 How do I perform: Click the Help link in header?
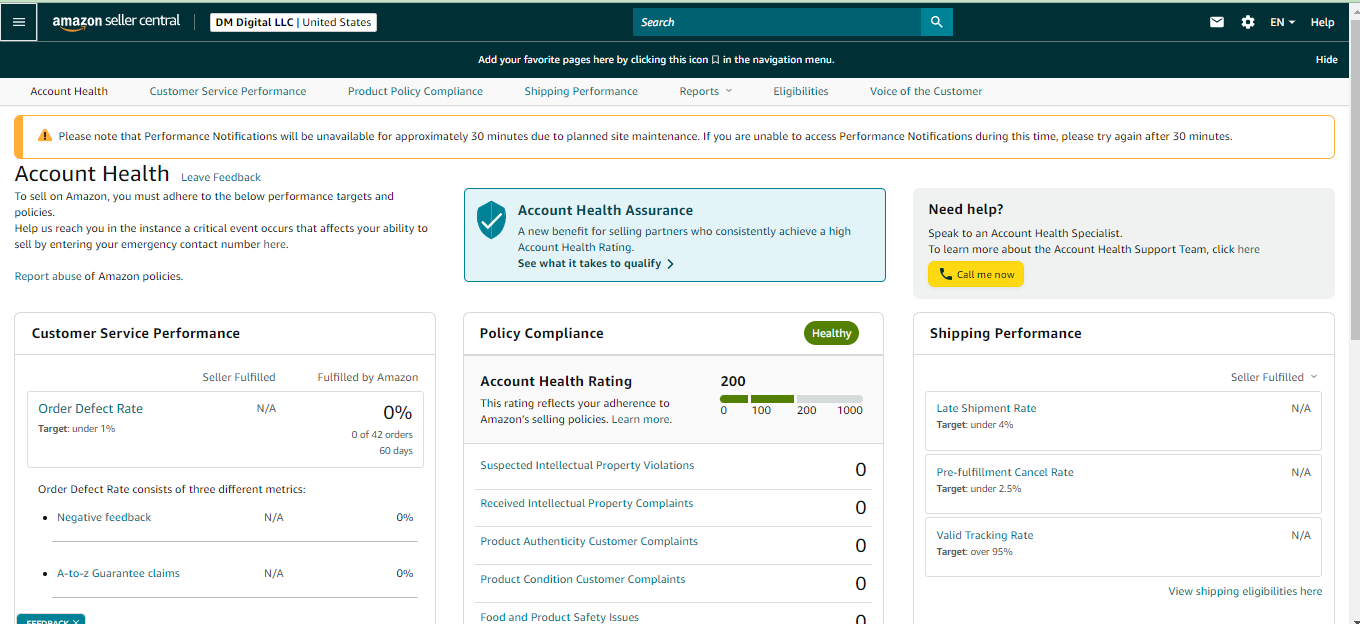tap(1322, 22)
